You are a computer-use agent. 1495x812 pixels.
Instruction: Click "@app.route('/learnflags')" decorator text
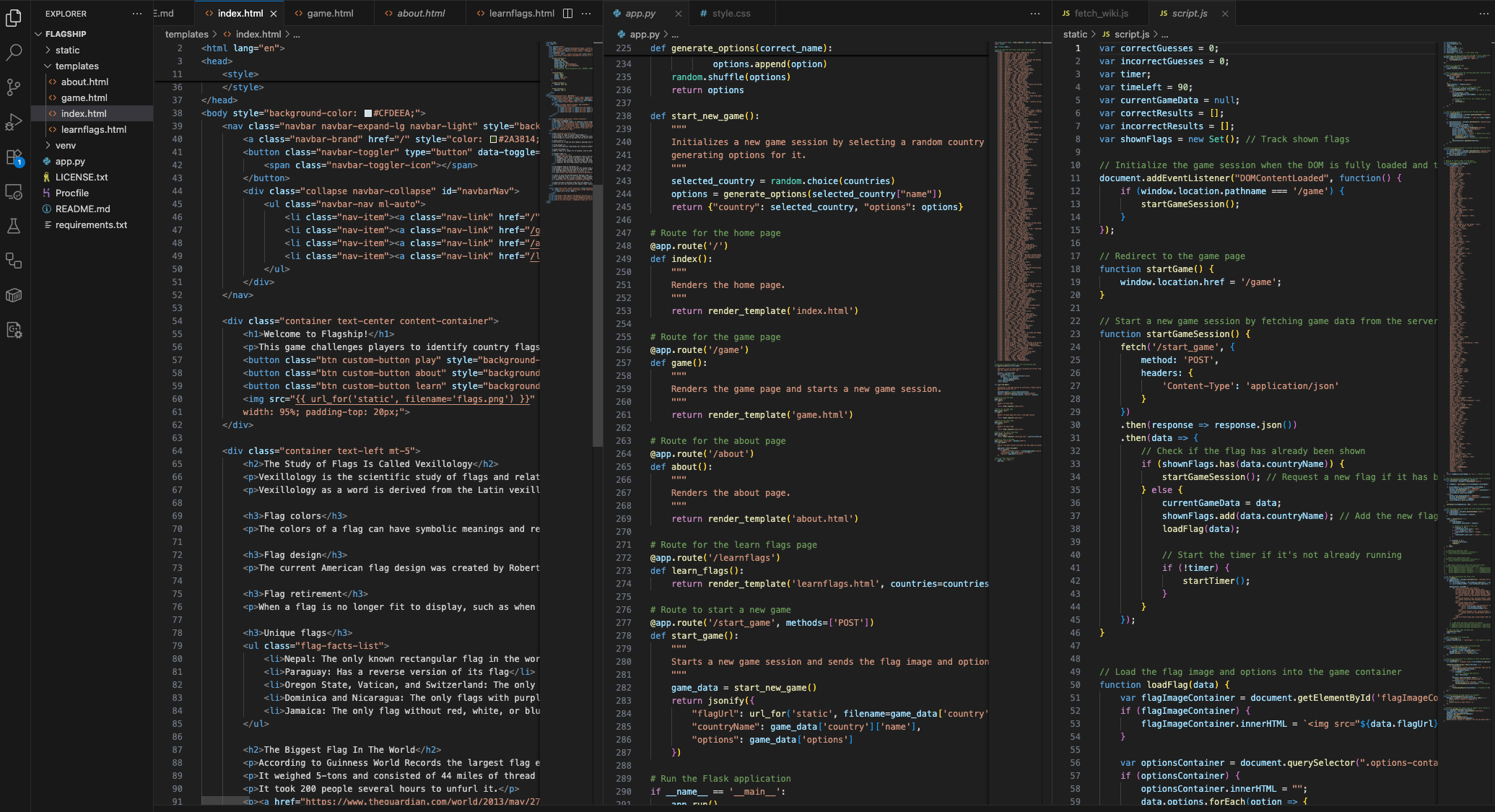click(x=715, y=558)
